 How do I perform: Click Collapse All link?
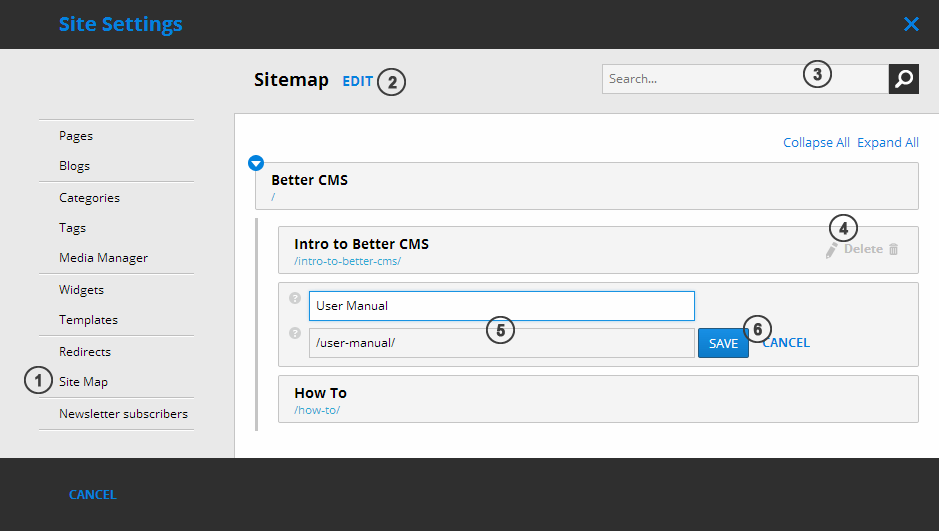(816, 142)
